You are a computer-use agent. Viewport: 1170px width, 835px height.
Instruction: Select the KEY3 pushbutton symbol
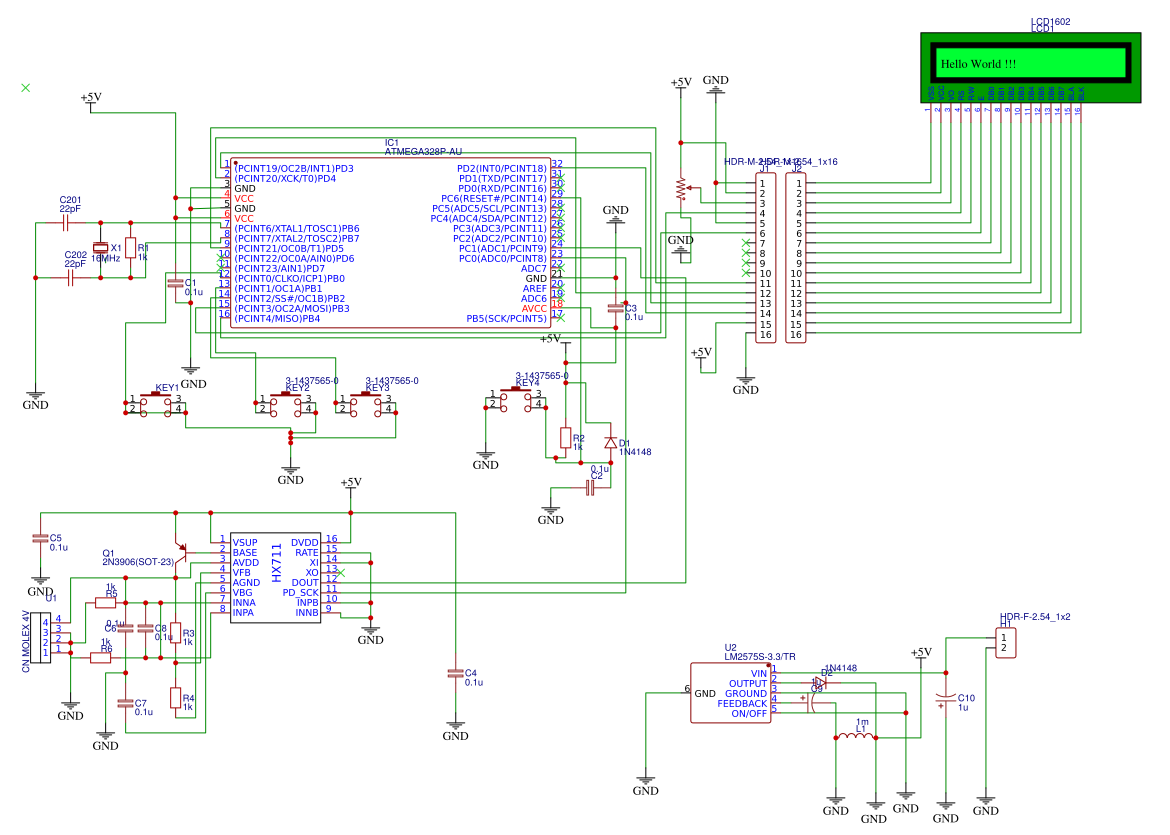click(365, 404)
